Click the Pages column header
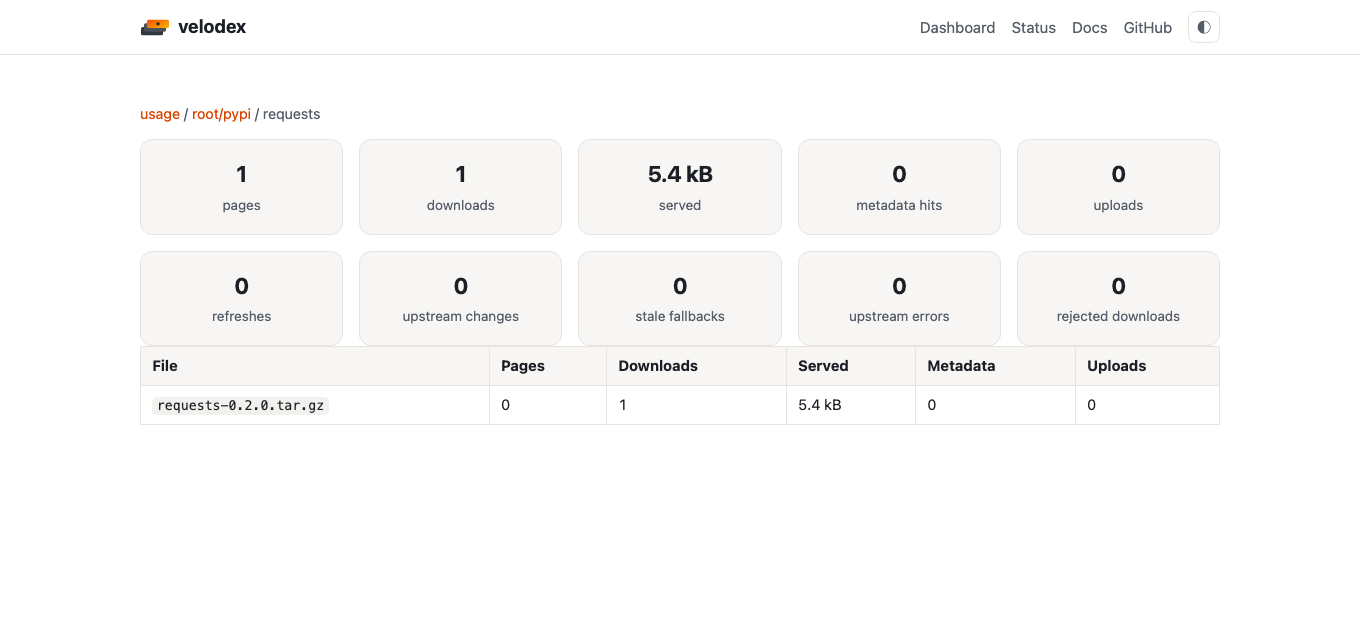 click(548, 366)
